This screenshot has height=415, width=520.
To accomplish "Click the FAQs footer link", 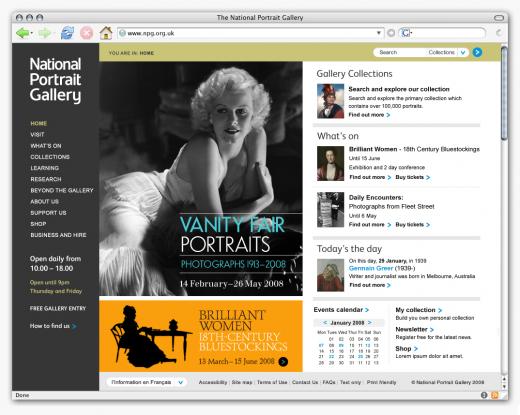I will tap(329, 382).
